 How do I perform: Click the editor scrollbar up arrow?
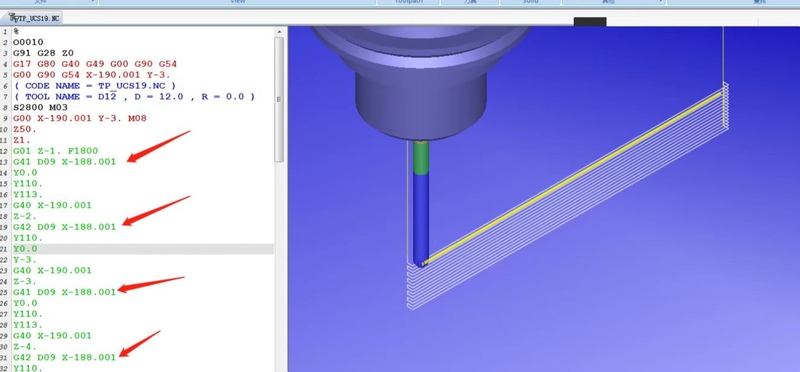pos(279,32)
